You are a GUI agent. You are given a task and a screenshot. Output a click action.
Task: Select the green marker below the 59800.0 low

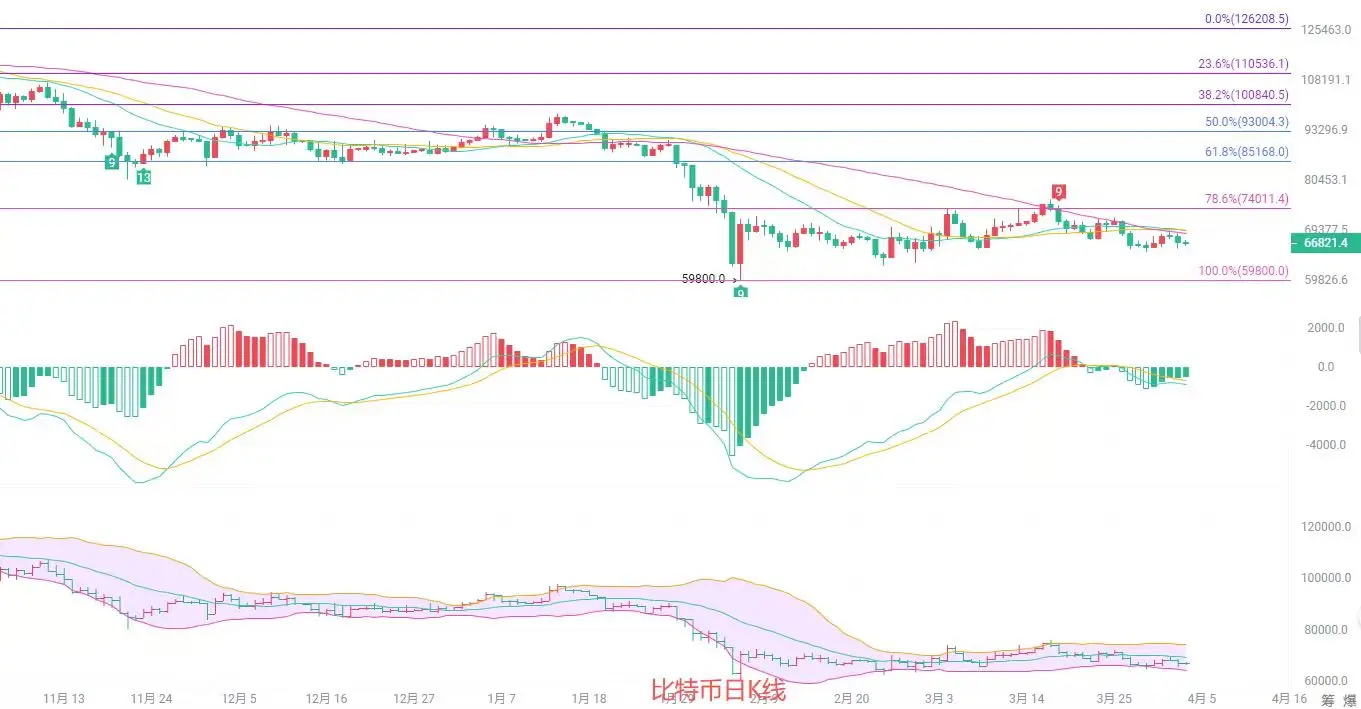coord(740,291)
